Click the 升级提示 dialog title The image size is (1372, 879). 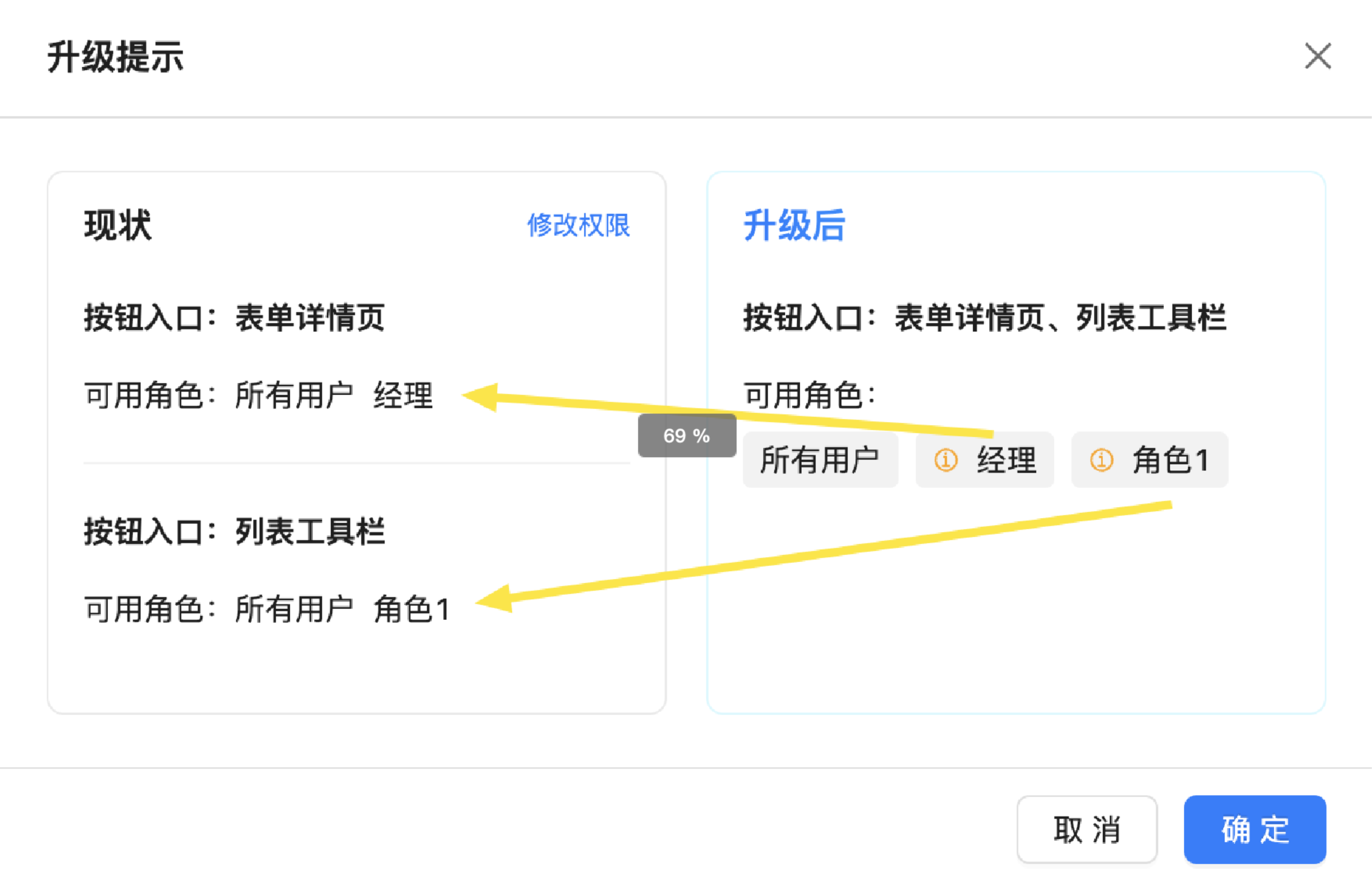[115, 57]
